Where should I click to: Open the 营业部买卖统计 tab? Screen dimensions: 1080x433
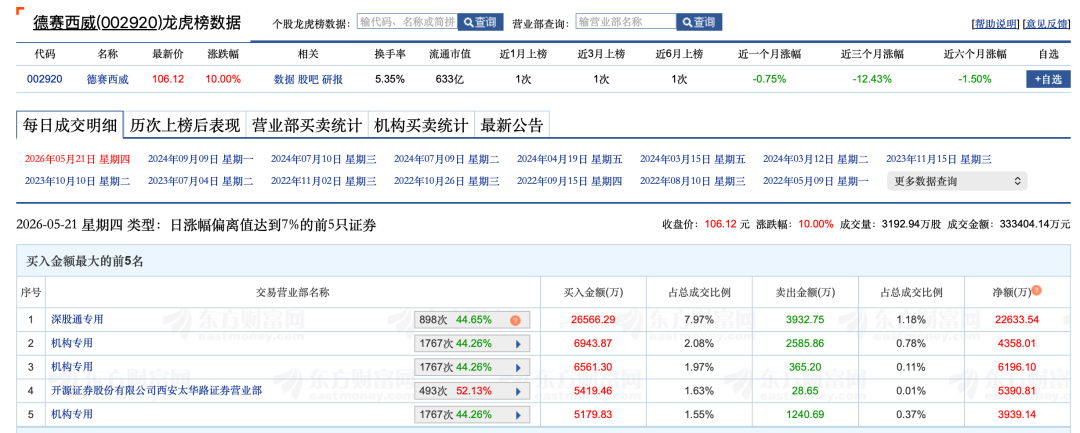[x=307, y=125]
